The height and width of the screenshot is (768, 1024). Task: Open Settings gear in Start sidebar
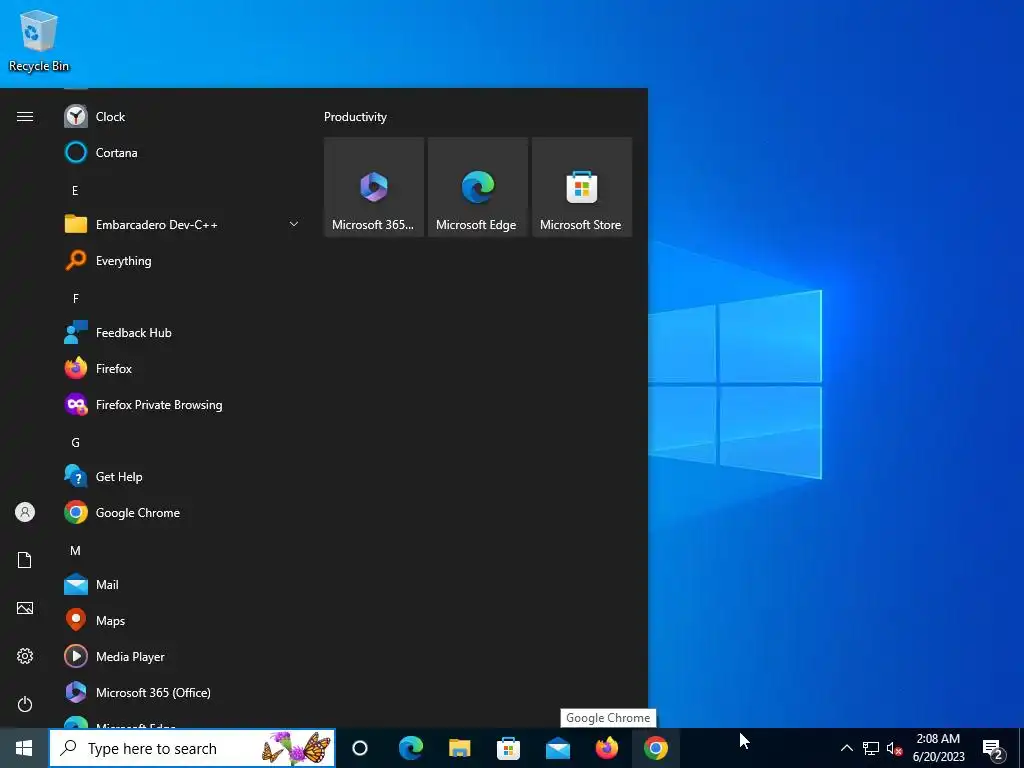click(x=25, y=656)
